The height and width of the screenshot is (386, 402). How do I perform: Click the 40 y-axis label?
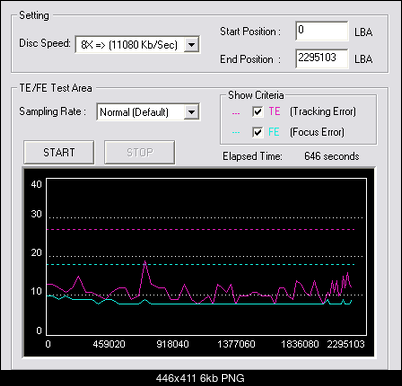(x=36, y=184)
